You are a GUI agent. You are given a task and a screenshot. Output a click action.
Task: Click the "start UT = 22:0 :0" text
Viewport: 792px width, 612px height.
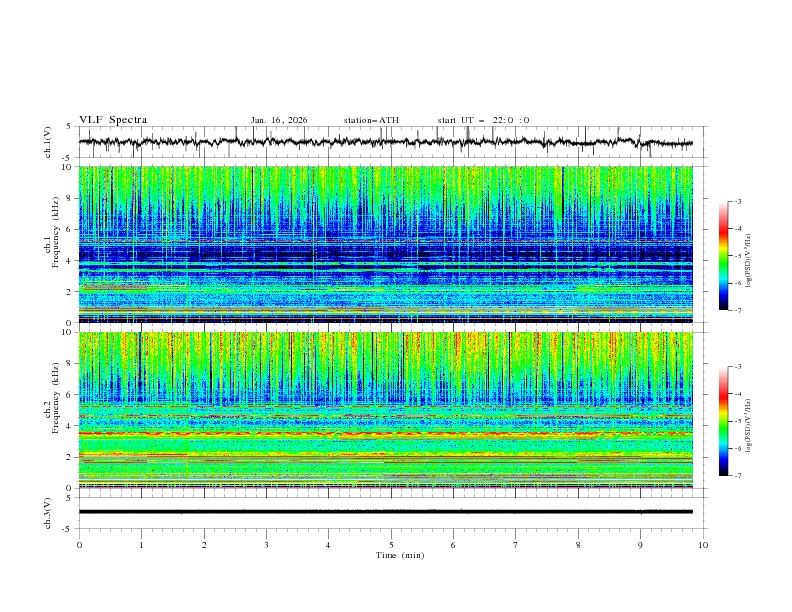coord(483,120)
